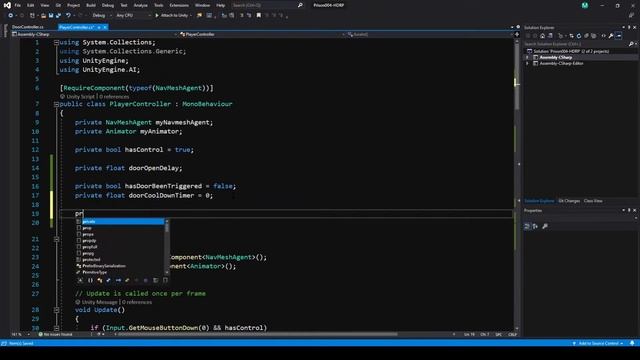The width and height of the screenshot is (640, 360).
Task: Click the Solution Explorer View Code icon
Action: point(603,36)
